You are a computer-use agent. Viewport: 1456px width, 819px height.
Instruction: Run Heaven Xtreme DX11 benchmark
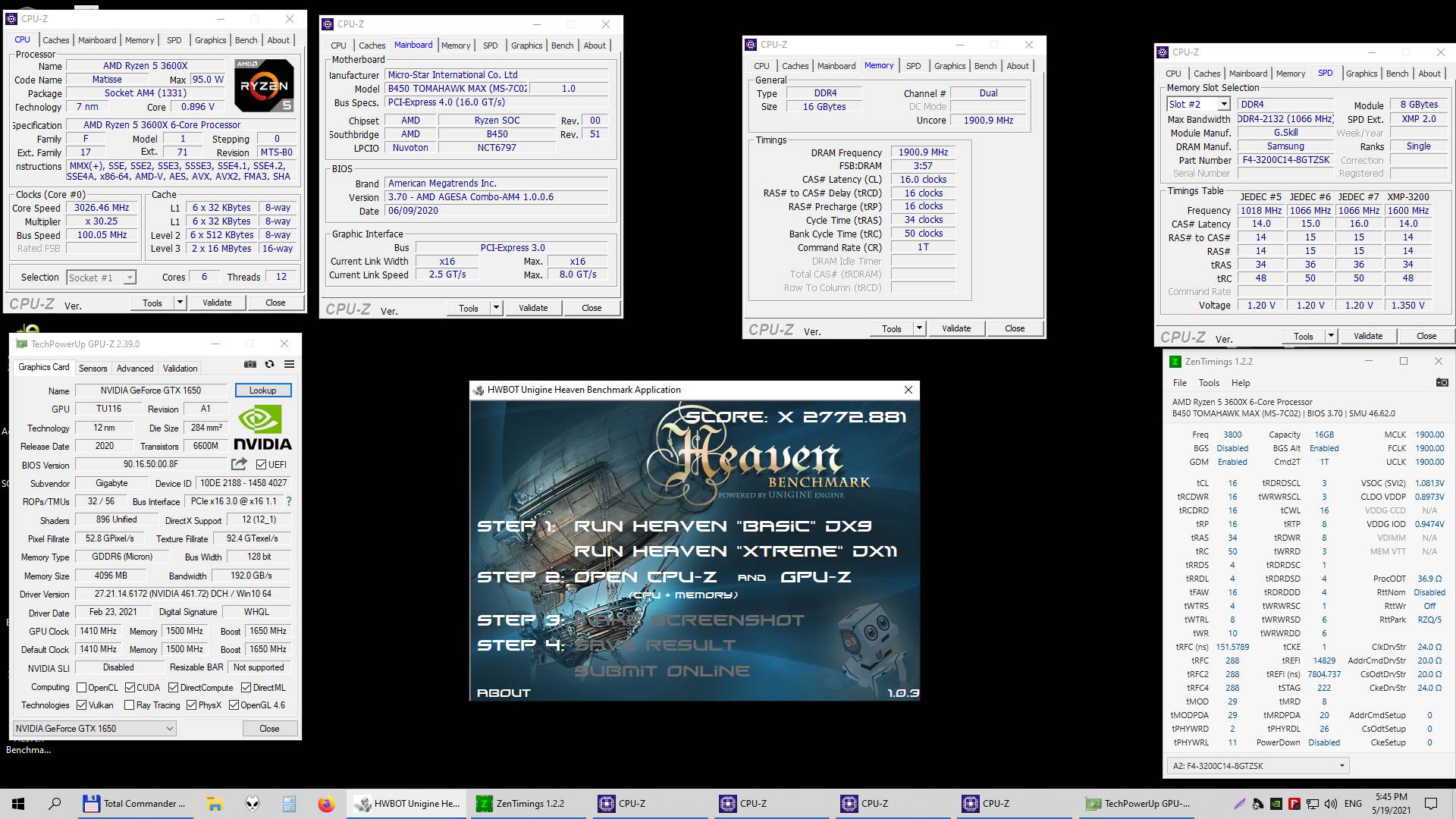[x=736, y=551]
